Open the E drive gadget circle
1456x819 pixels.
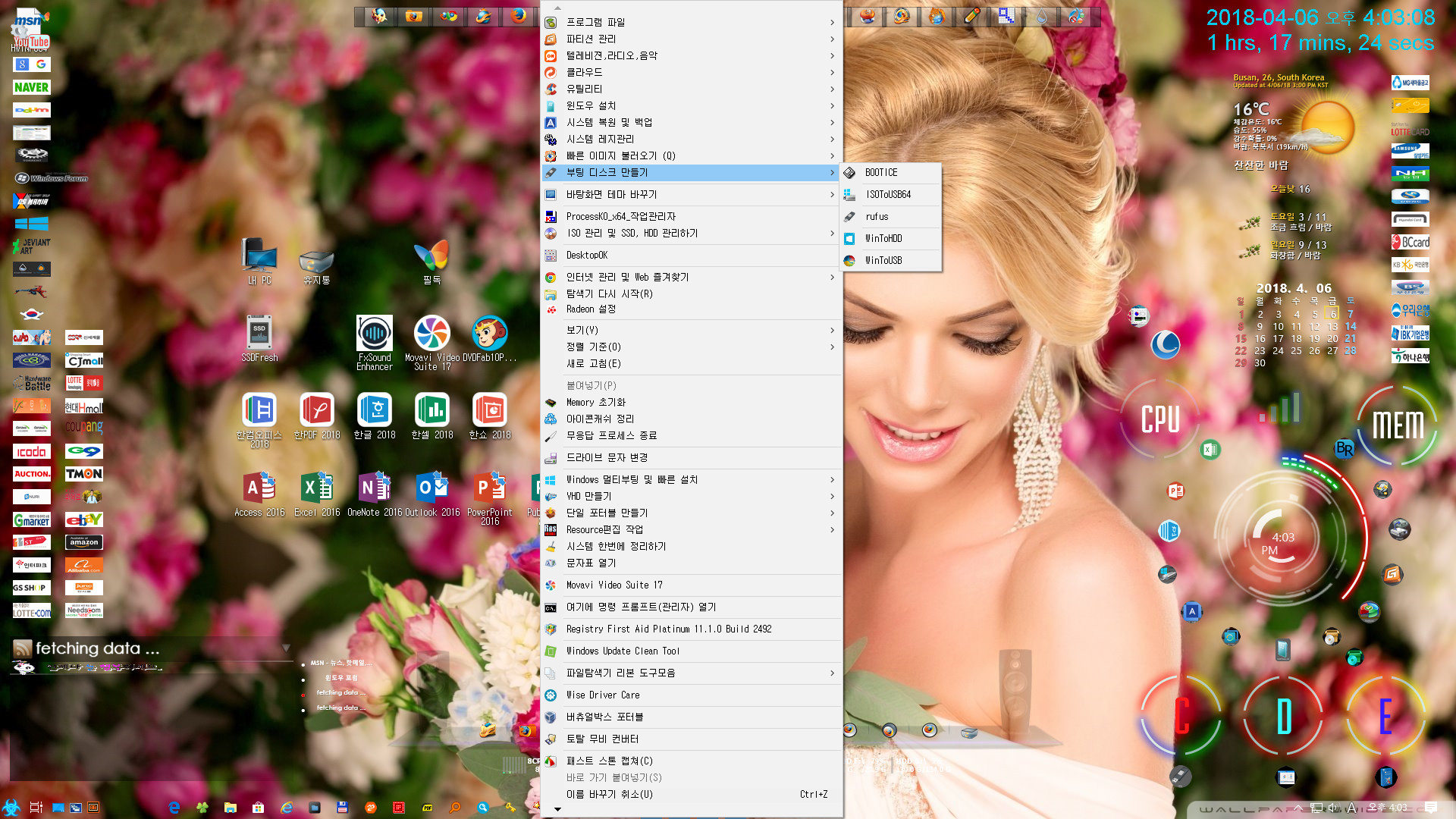tap(1385, 716)
